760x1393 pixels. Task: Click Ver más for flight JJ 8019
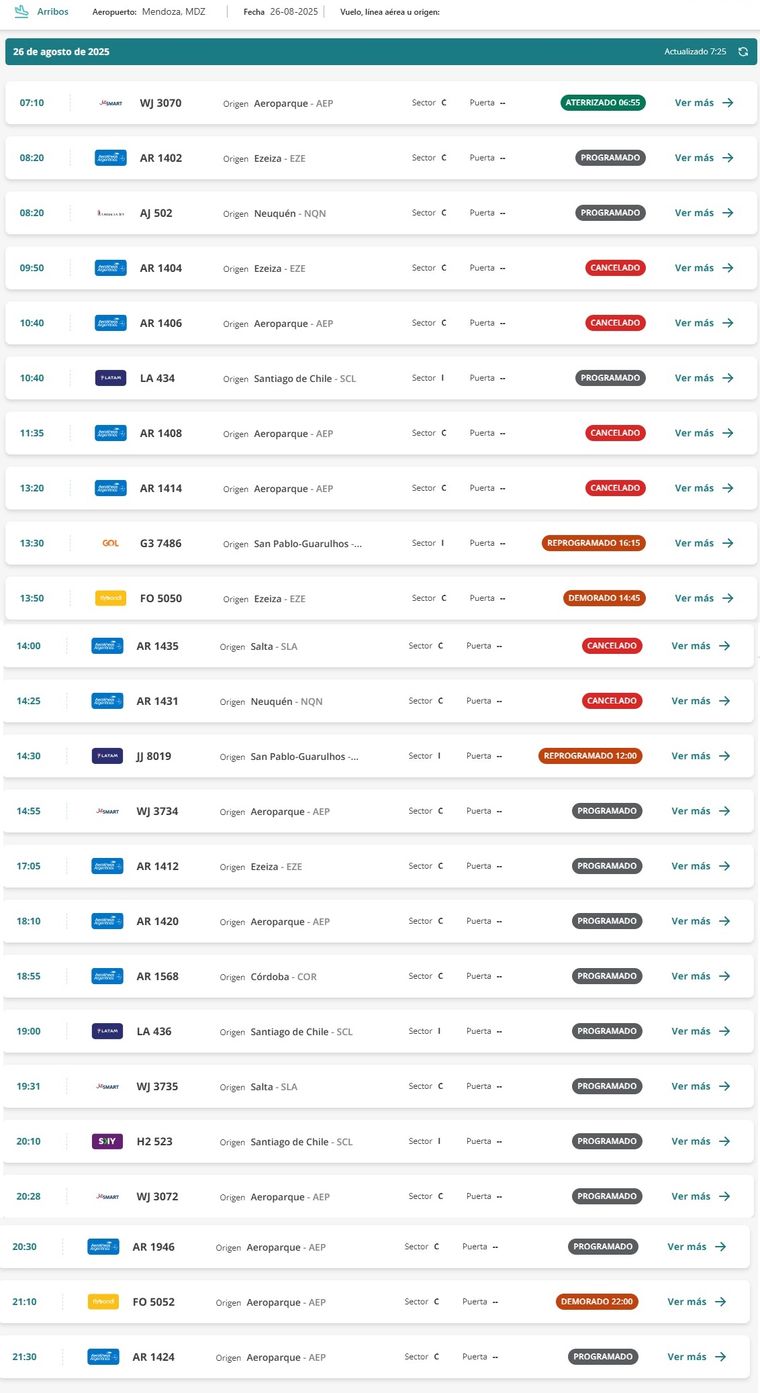click(x=691, y=756)
